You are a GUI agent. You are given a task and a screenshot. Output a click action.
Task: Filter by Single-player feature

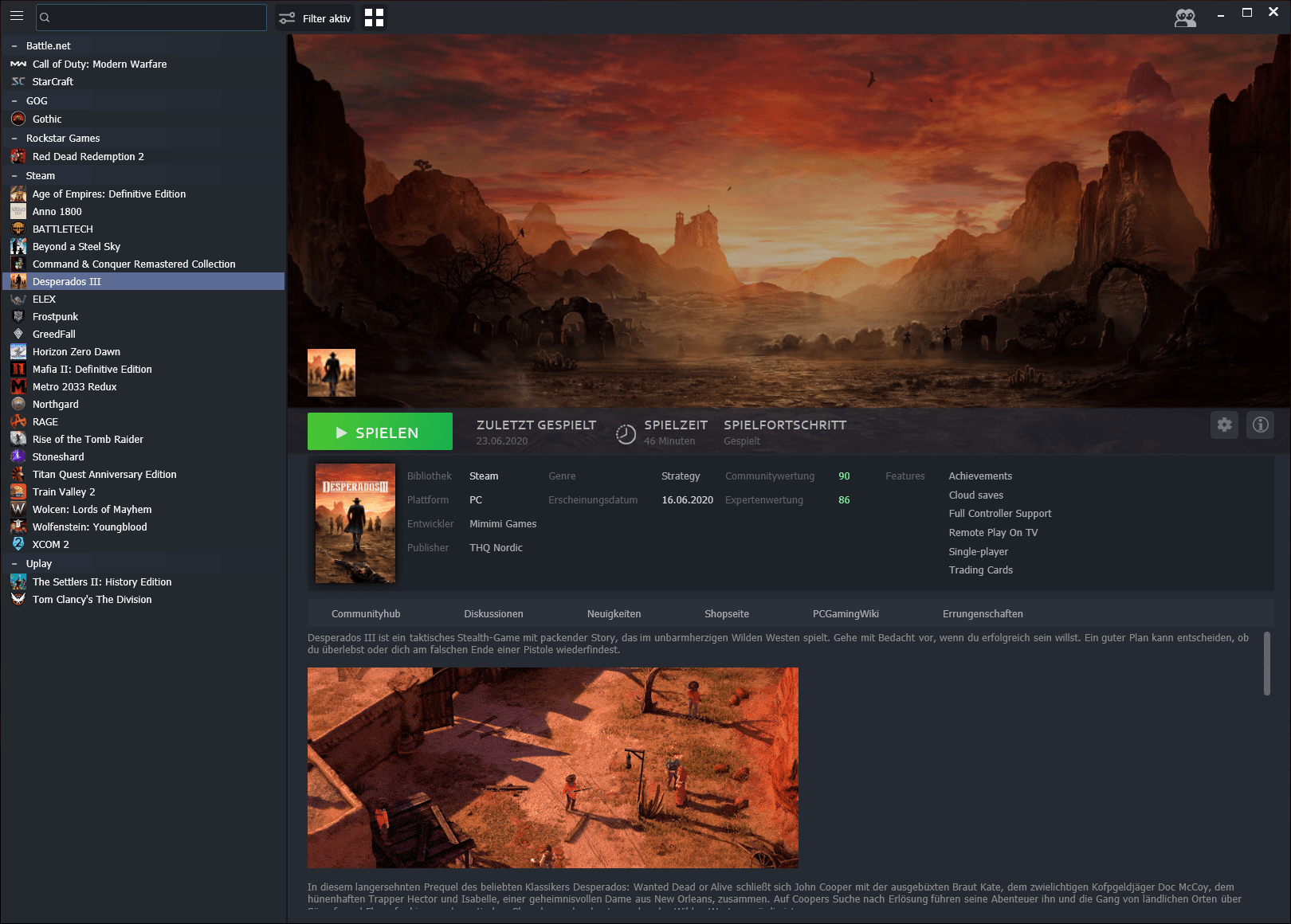pos(979,552)
